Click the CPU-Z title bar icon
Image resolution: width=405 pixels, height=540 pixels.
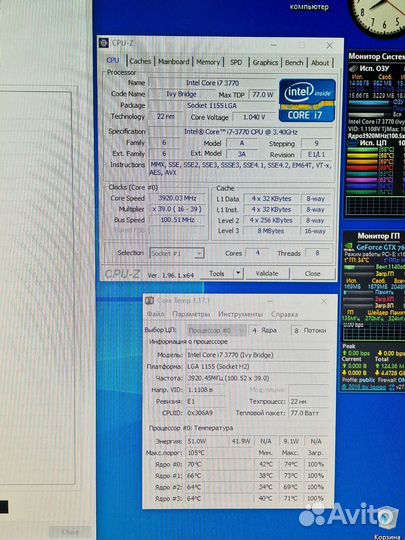pyautogui.click(x=104, y=43)
